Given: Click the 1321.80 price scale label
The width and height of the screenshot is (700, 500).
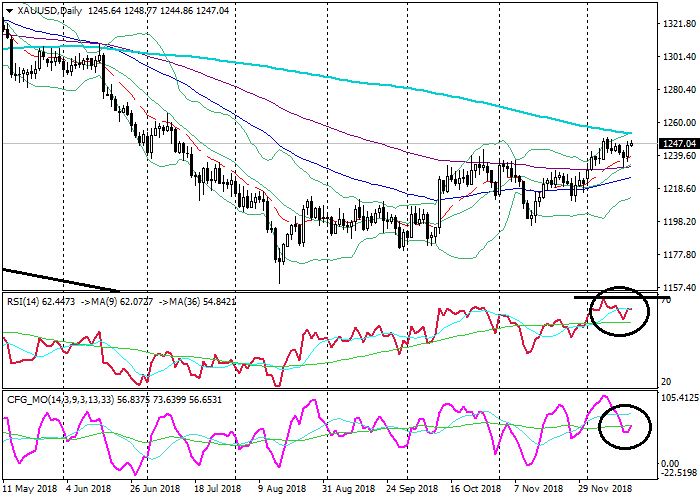Looking at the screenshot, I should coord(677,23).
